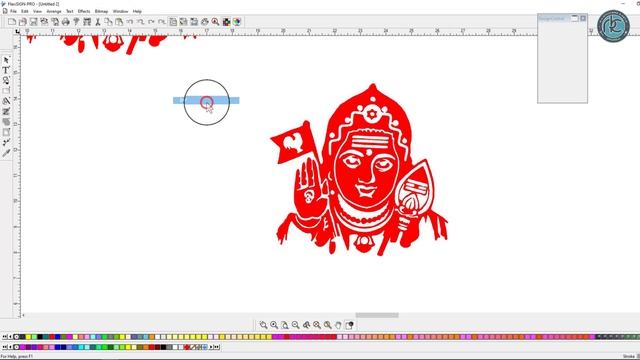The height and width of the screenshot is (360, 640).
Task: Open the Help menu
Action: click(137, 11)
